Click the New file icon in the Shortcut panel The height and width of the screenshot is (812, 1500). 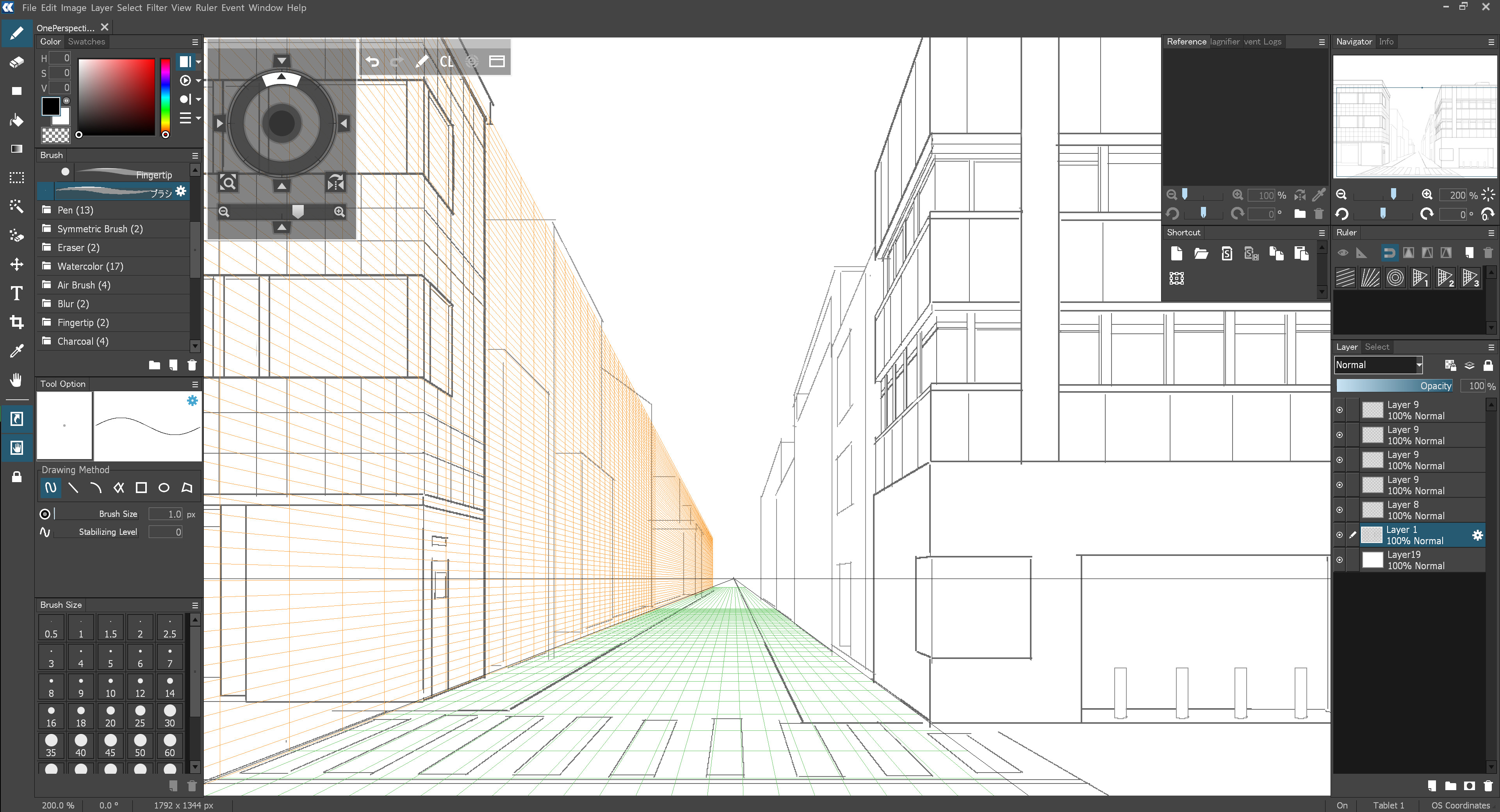[x=1176, y=254]
